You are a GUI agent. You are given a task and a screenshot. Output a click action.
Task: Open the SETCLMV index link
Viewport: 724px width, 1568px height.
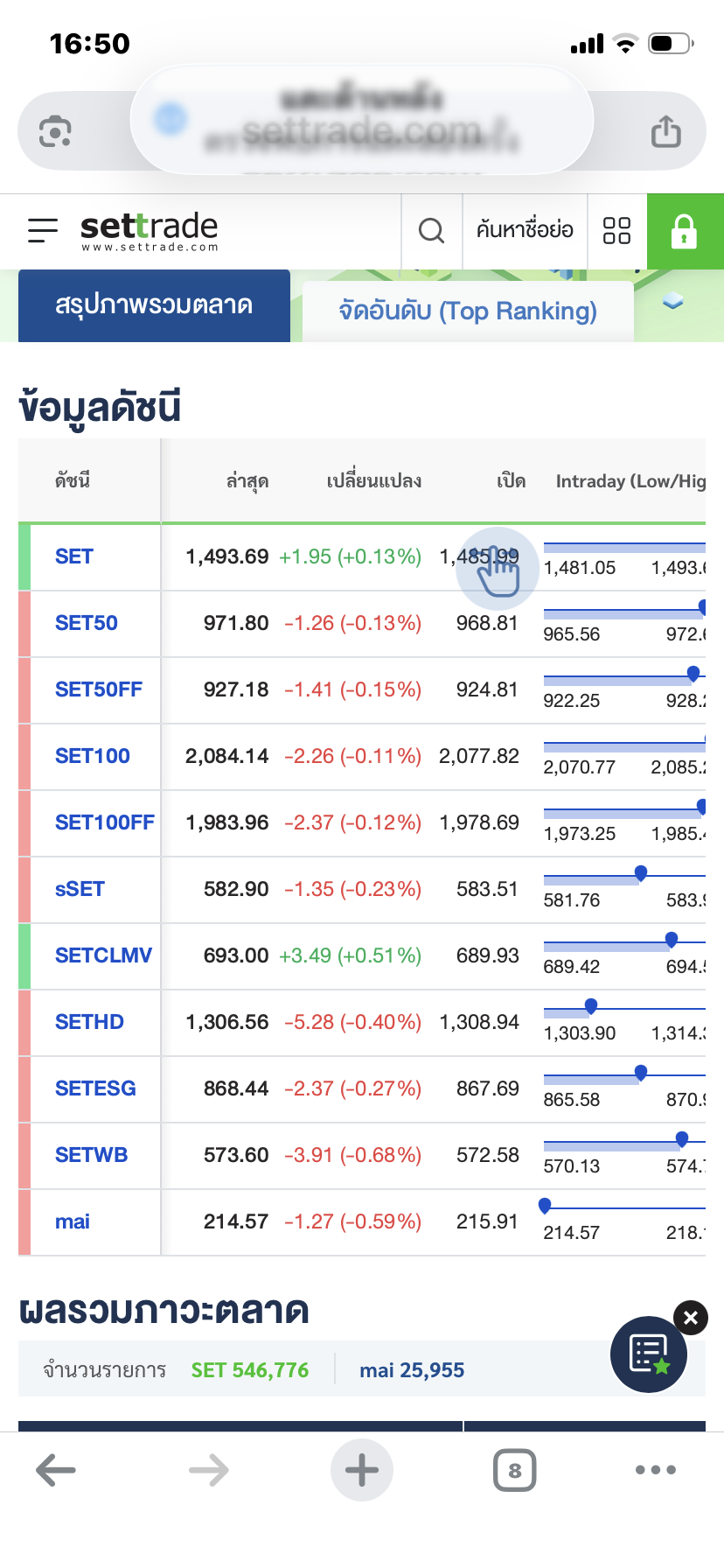pos(103,955)
